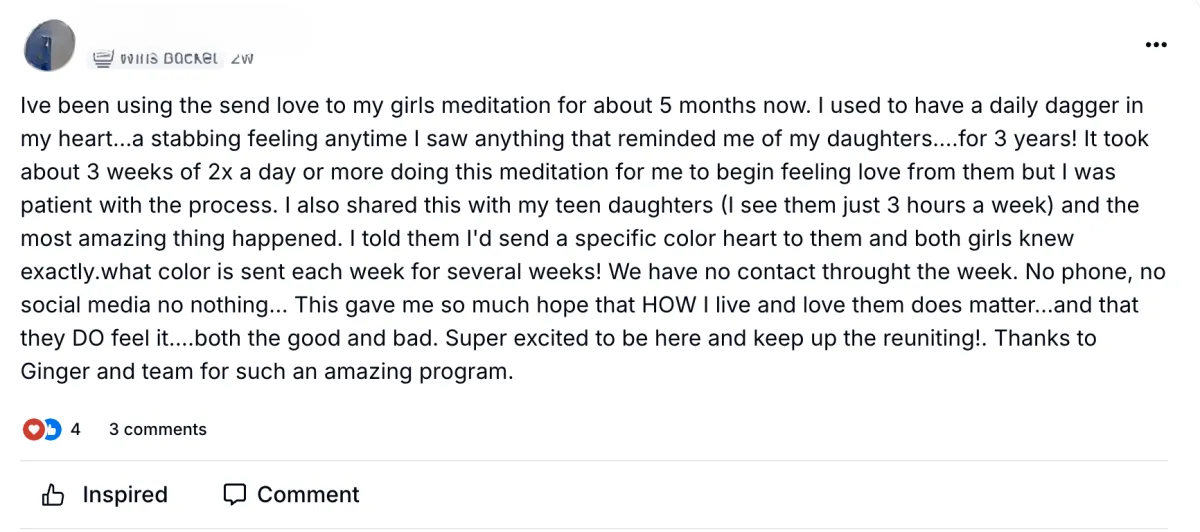The width and height of the screenshot is (1200, 532).
Task: Click the word 'patient' in the post
Action: [52, 205]
